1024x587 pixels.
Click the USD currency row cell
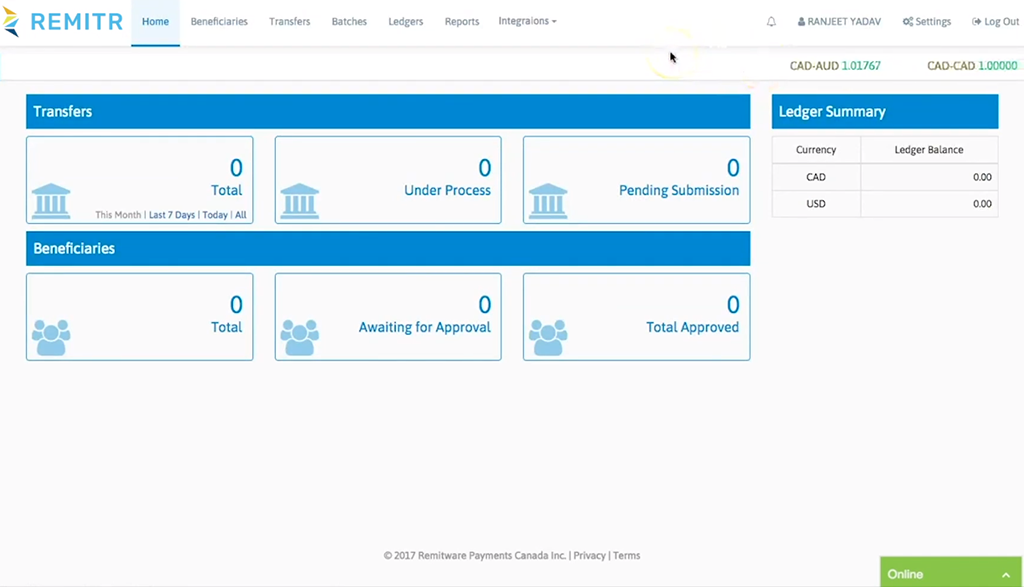(x=816, y=204)
